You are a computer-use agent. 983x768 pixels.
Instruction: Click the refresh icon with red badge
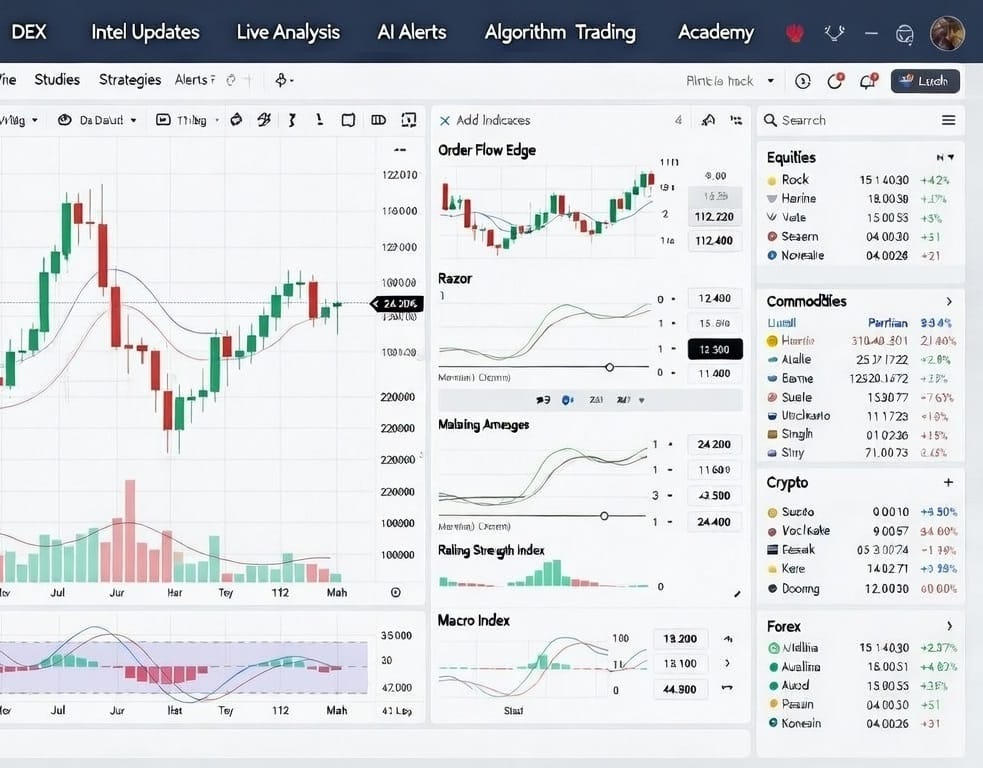click(836, 81)
